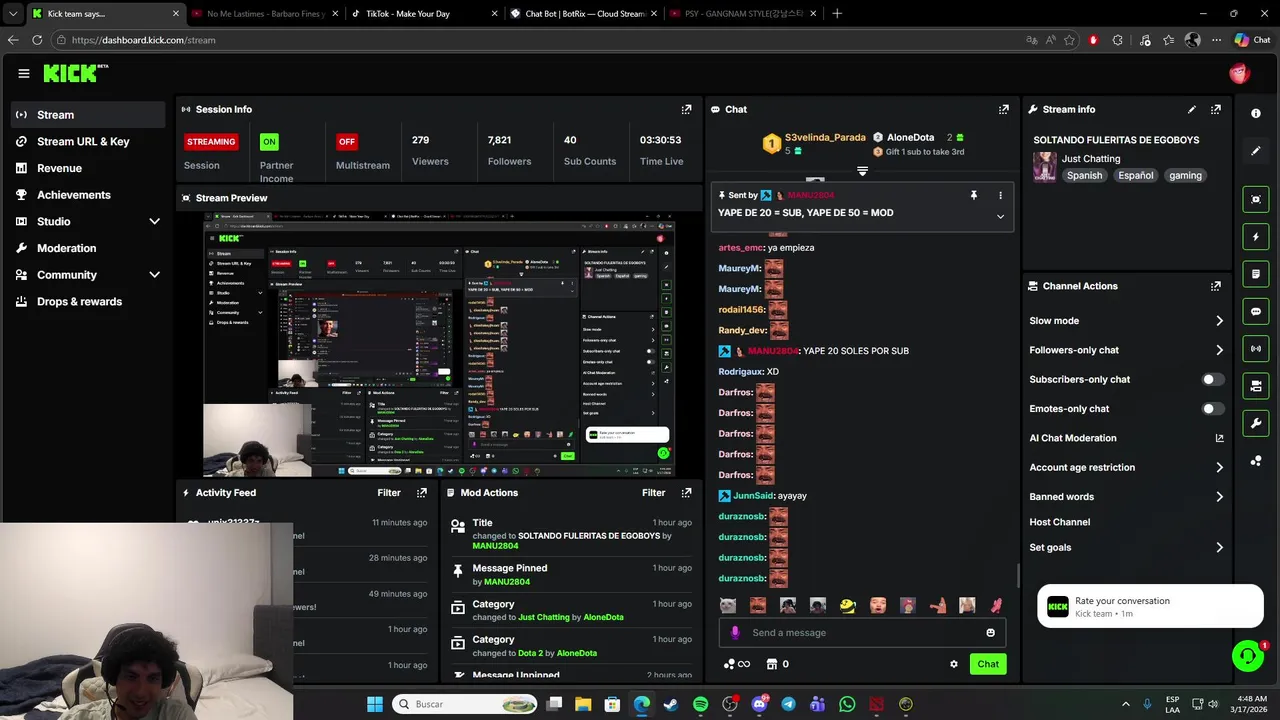Open the user profile avatar menu
Viewport: 1280px width, 720px height.
1239,73
